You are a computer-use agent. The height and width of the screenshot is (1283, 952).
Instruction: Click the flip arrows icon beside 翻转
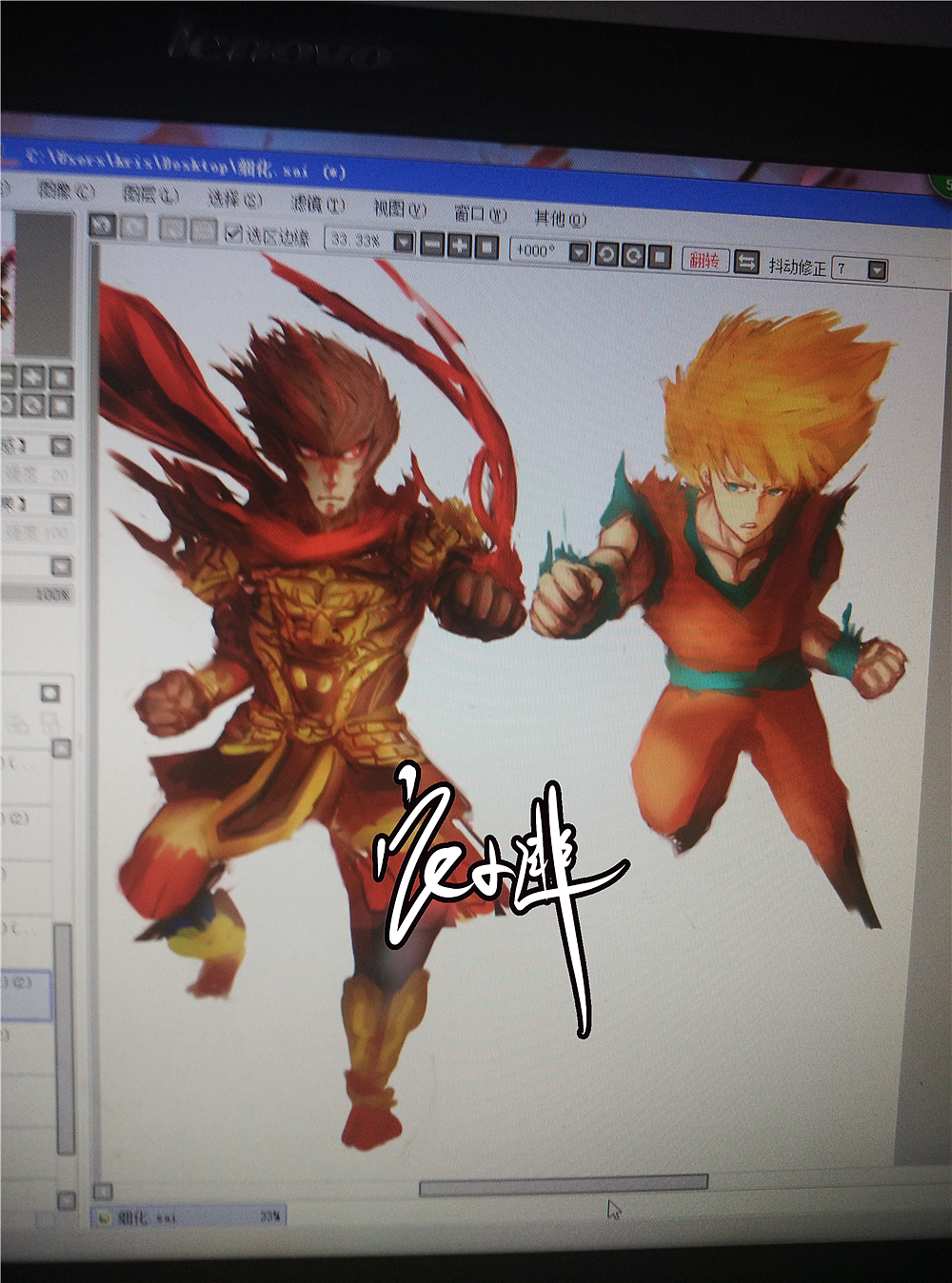point(747,262)
